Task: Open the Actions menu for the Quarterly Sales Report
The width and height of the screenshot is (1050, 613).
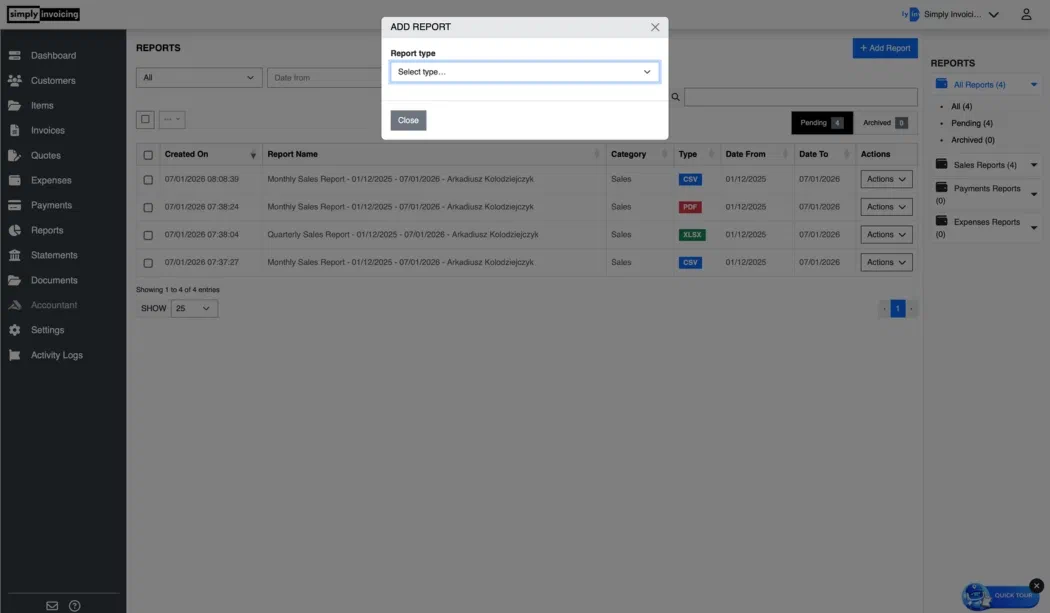Action: (885, 234)
